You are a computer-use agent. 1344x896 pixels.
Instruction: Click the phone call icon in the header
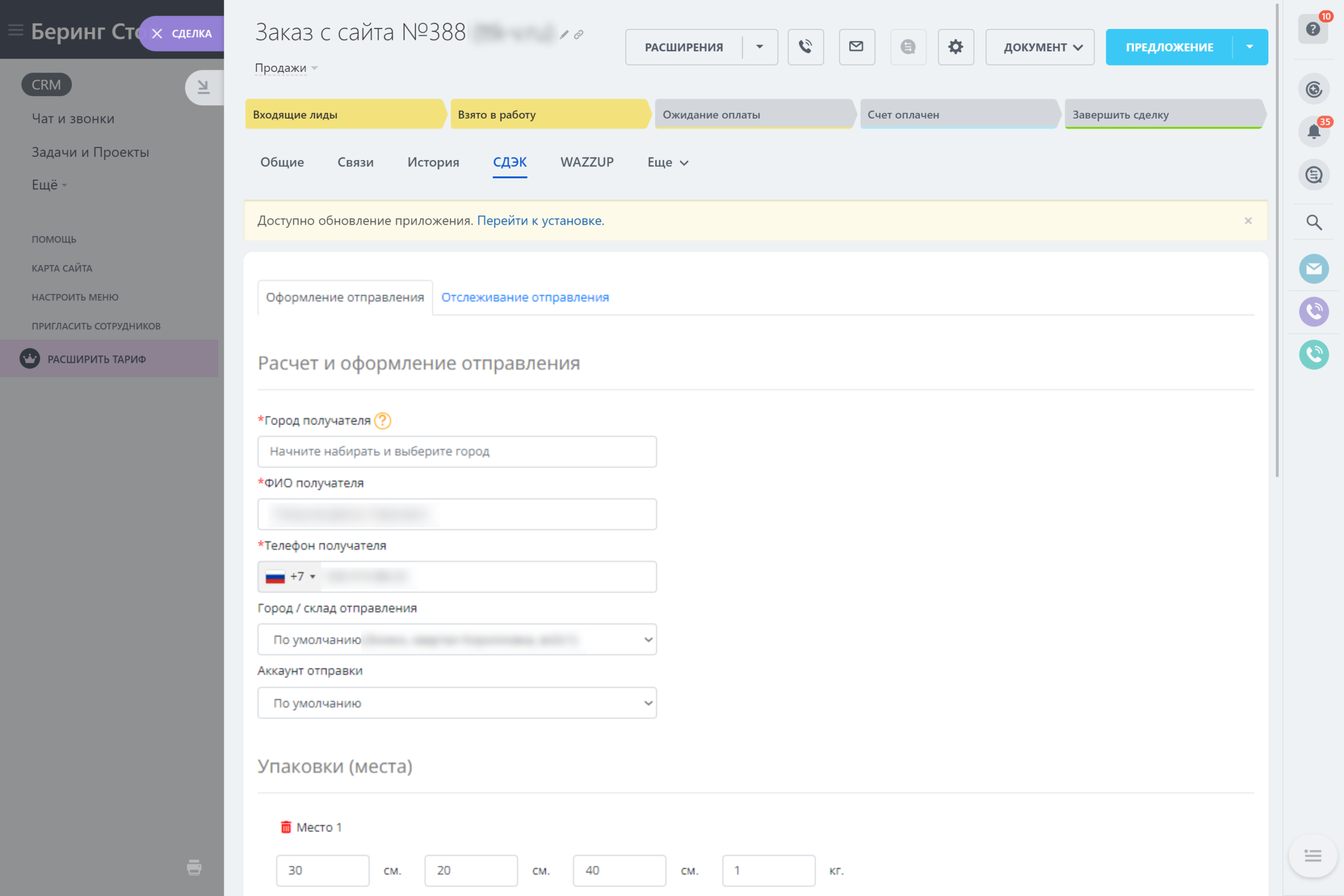(x=806, y=47)
